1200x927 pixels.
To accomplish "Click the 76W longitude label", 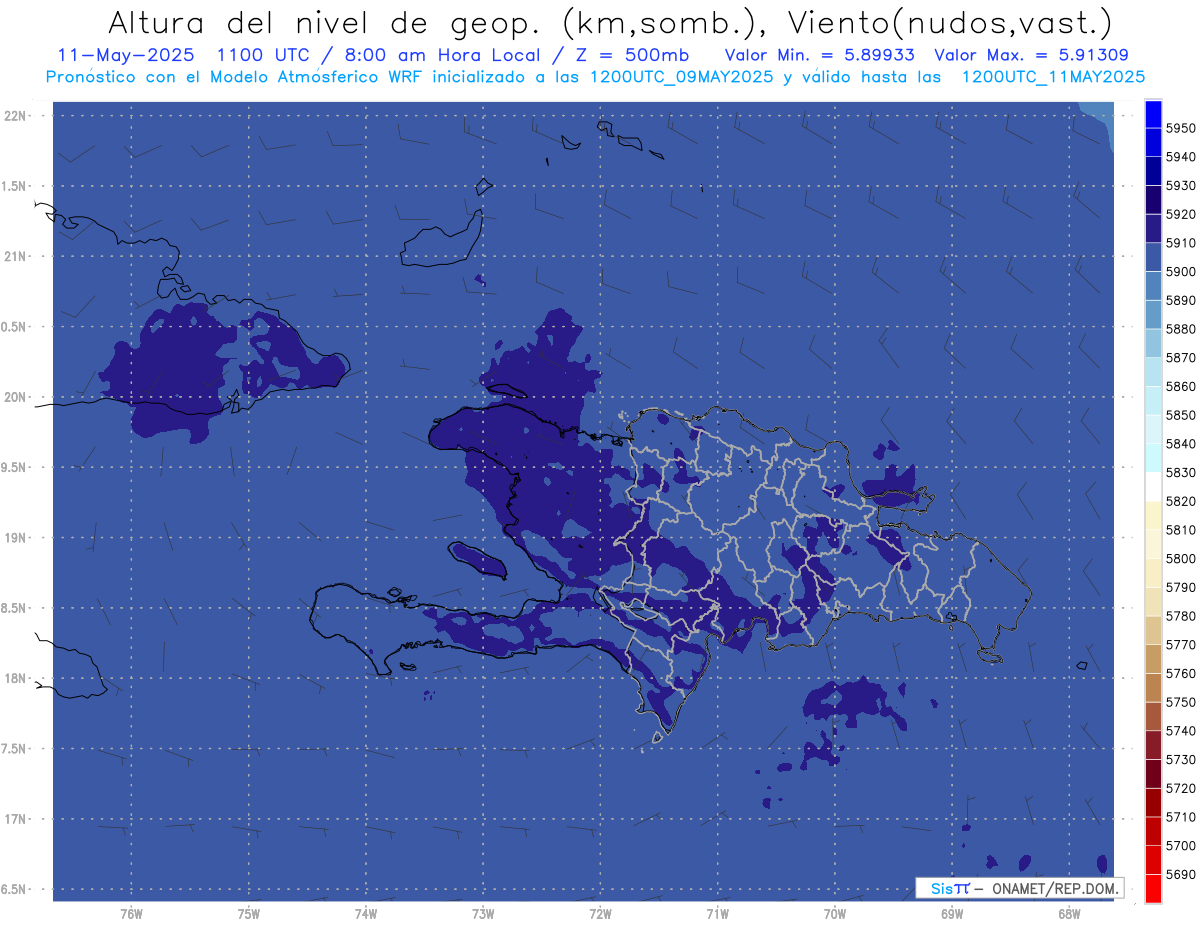I will 131,913.
